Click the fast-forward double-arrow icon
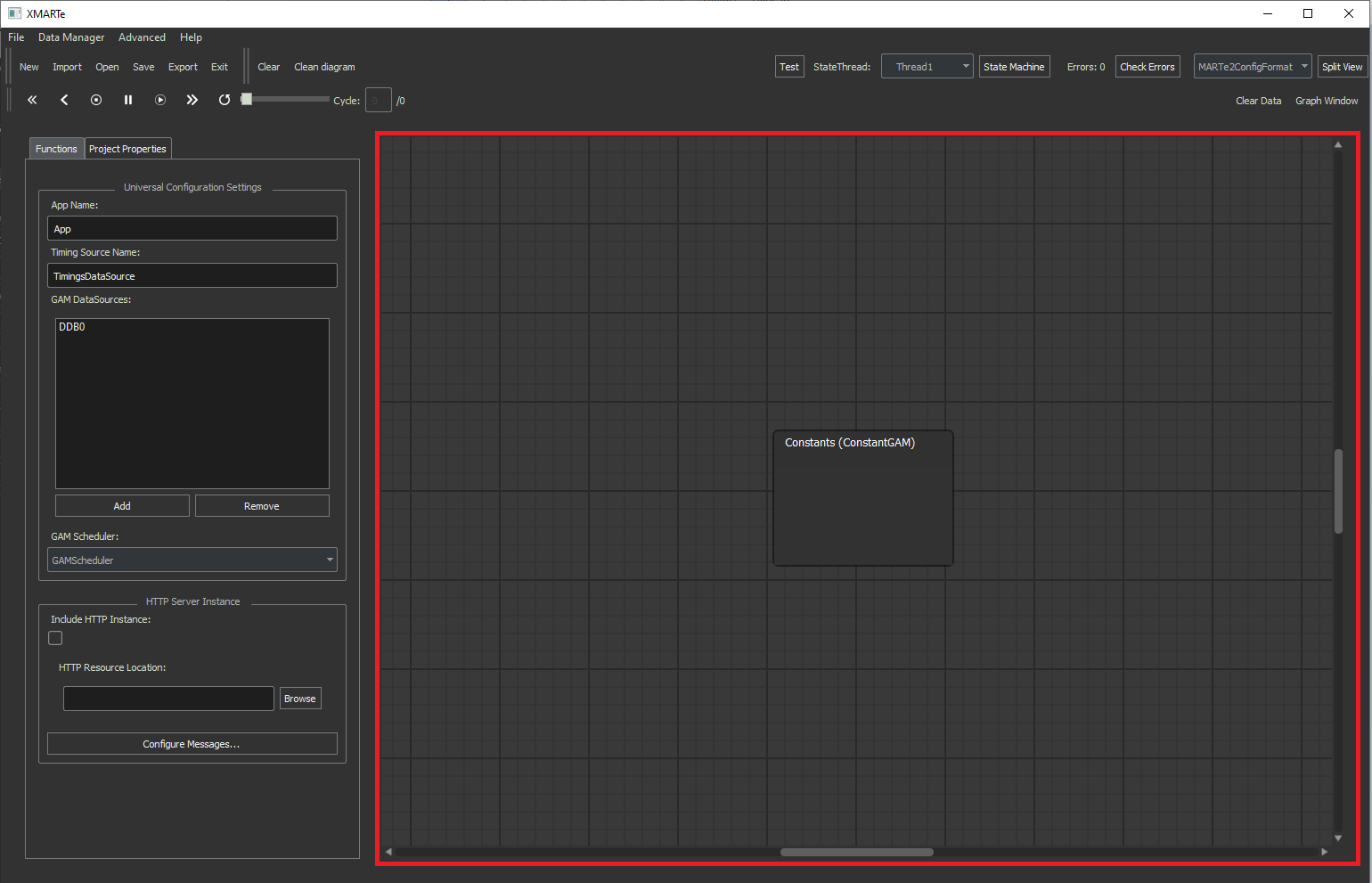Viewport: 1372px width, 883px height. [192, 100]
